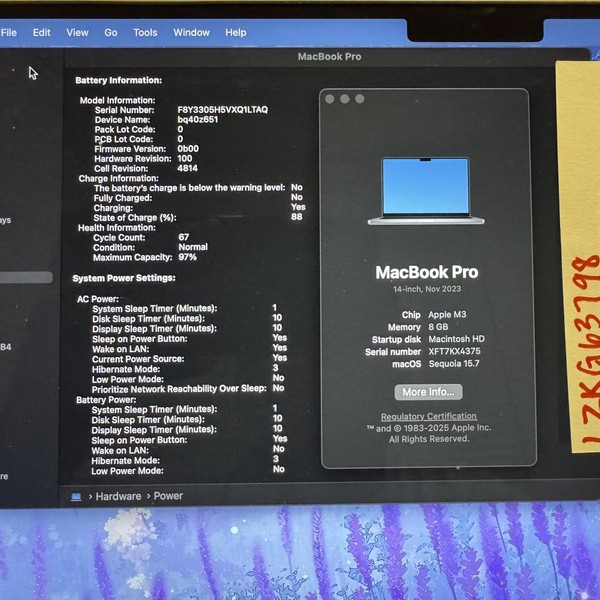The height and width of the screenshot is (600, 600).
Task: Click the More Info... button
Action: click(x=428, y=392)
